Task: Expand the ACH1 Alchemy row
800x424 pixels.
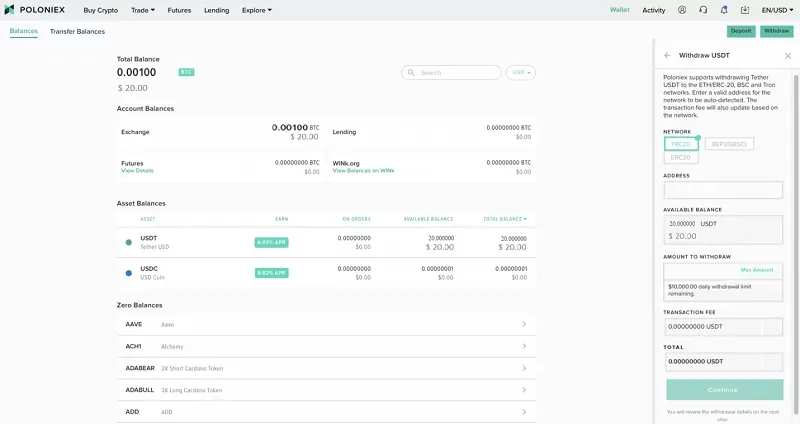Action: [326, 346]
